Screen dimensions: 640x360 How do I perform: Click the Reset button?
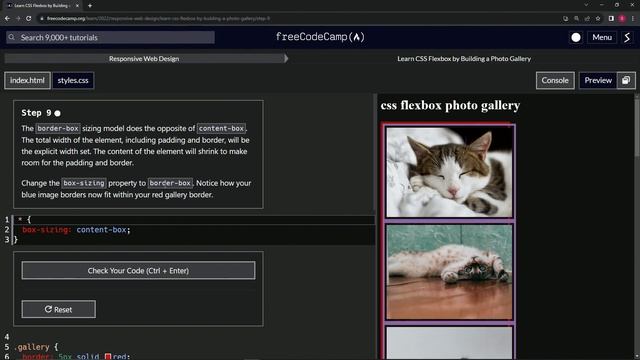coord(59,309)
